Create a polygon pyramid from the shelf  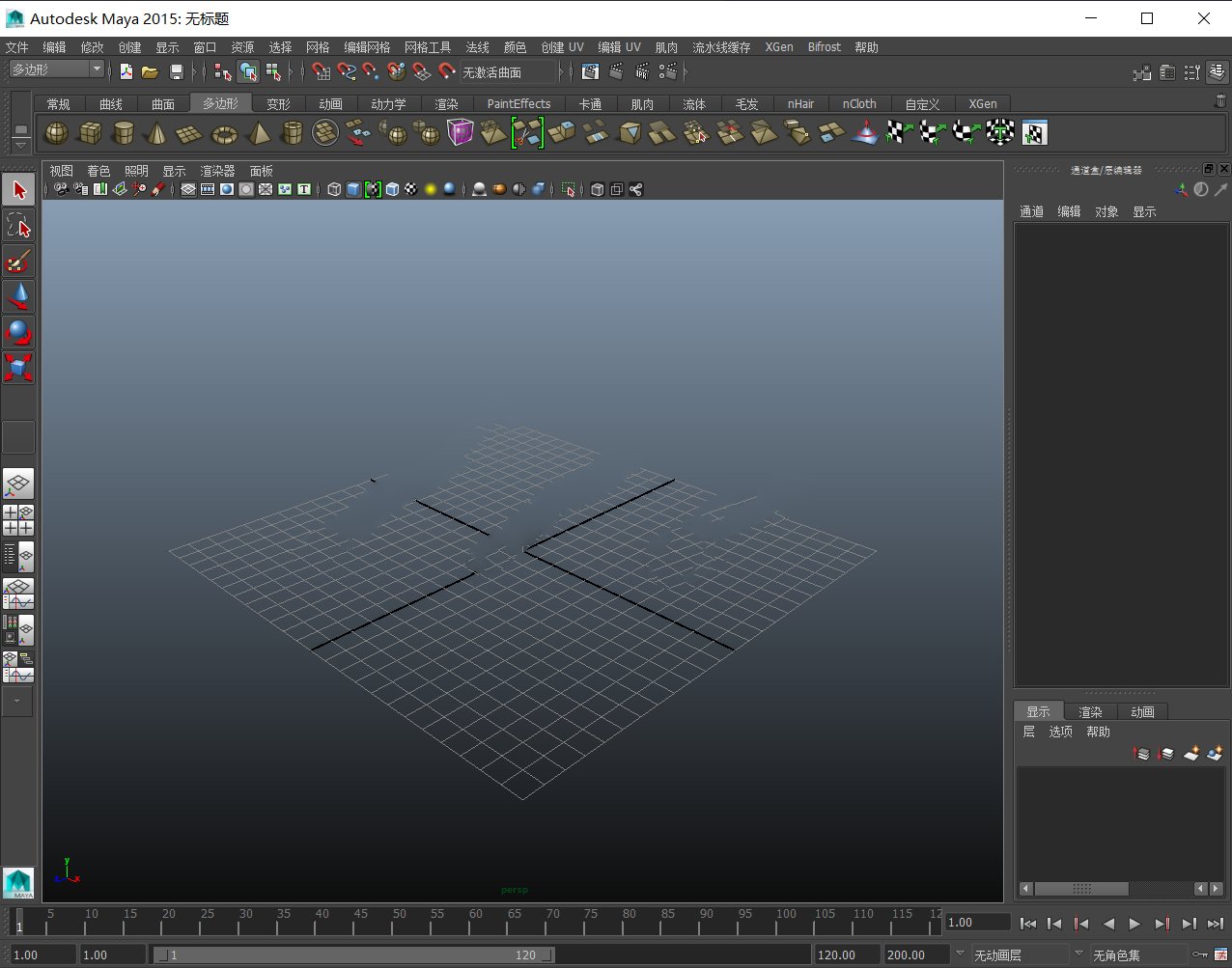pos(259,133)
